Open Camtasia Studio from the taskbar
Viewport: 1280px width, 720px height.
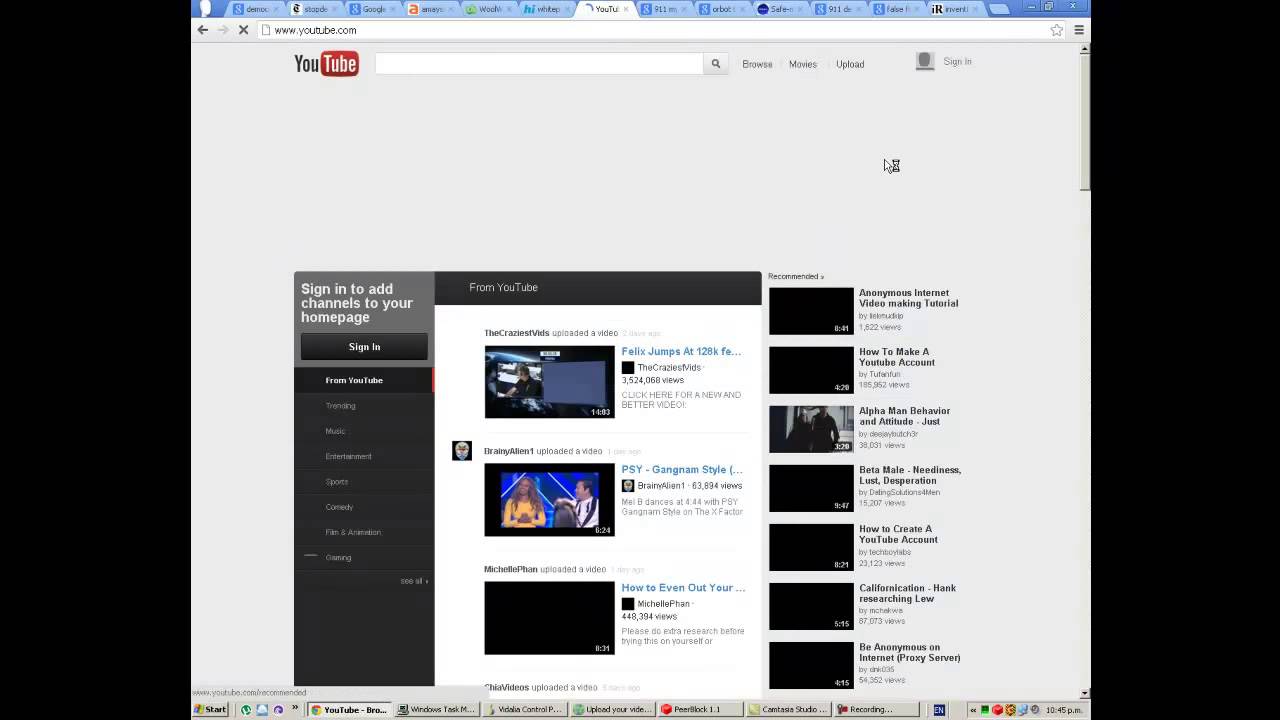pyautogui.click(x=787, y=710)
